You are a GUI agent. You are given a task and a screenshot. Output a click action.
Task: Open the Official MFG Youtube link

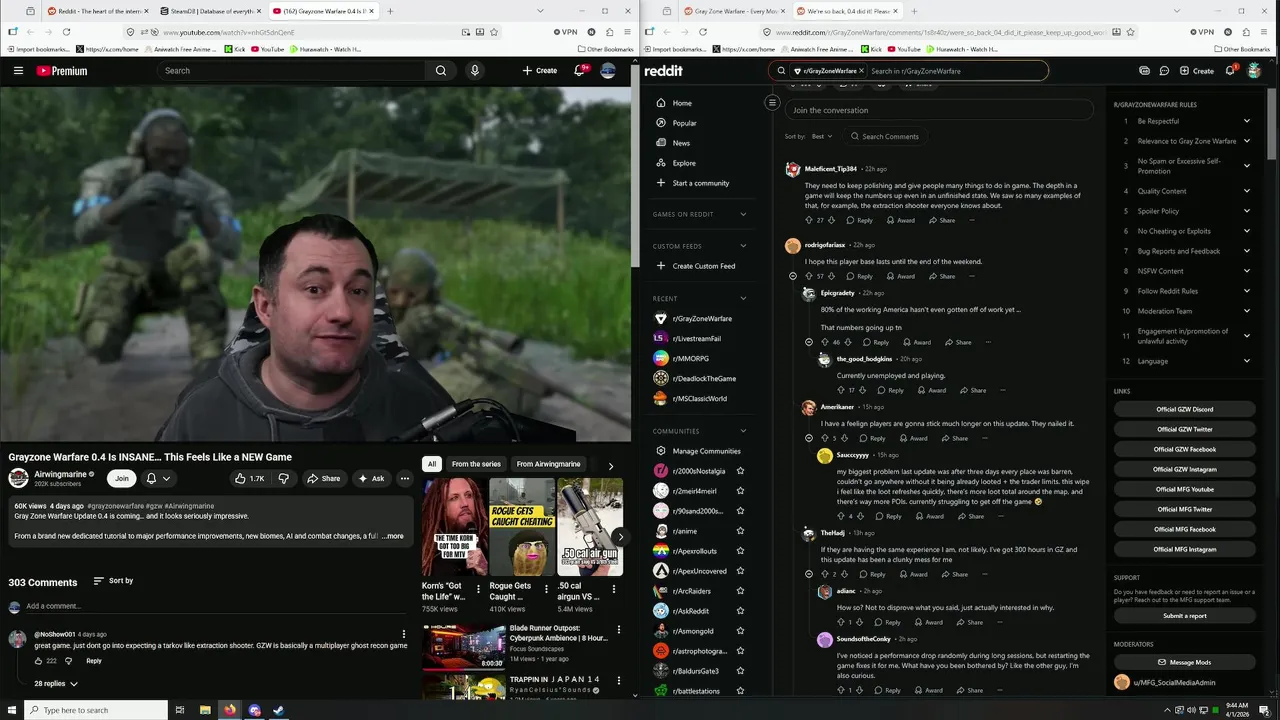[1185, 489]
